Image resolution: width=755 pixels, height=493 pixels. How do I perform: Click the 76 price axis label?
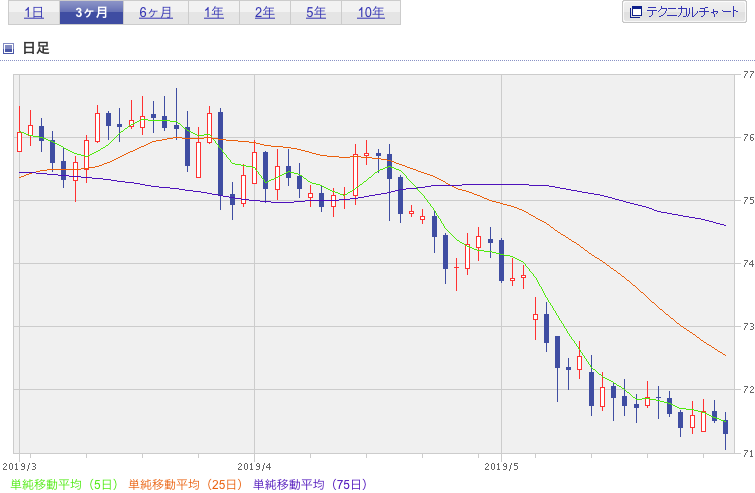pos(748,138)
